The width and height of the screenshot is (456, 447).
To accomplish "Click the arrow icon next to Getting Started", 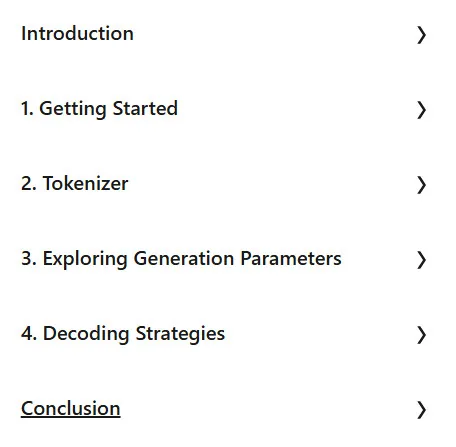I will point(422,110).
